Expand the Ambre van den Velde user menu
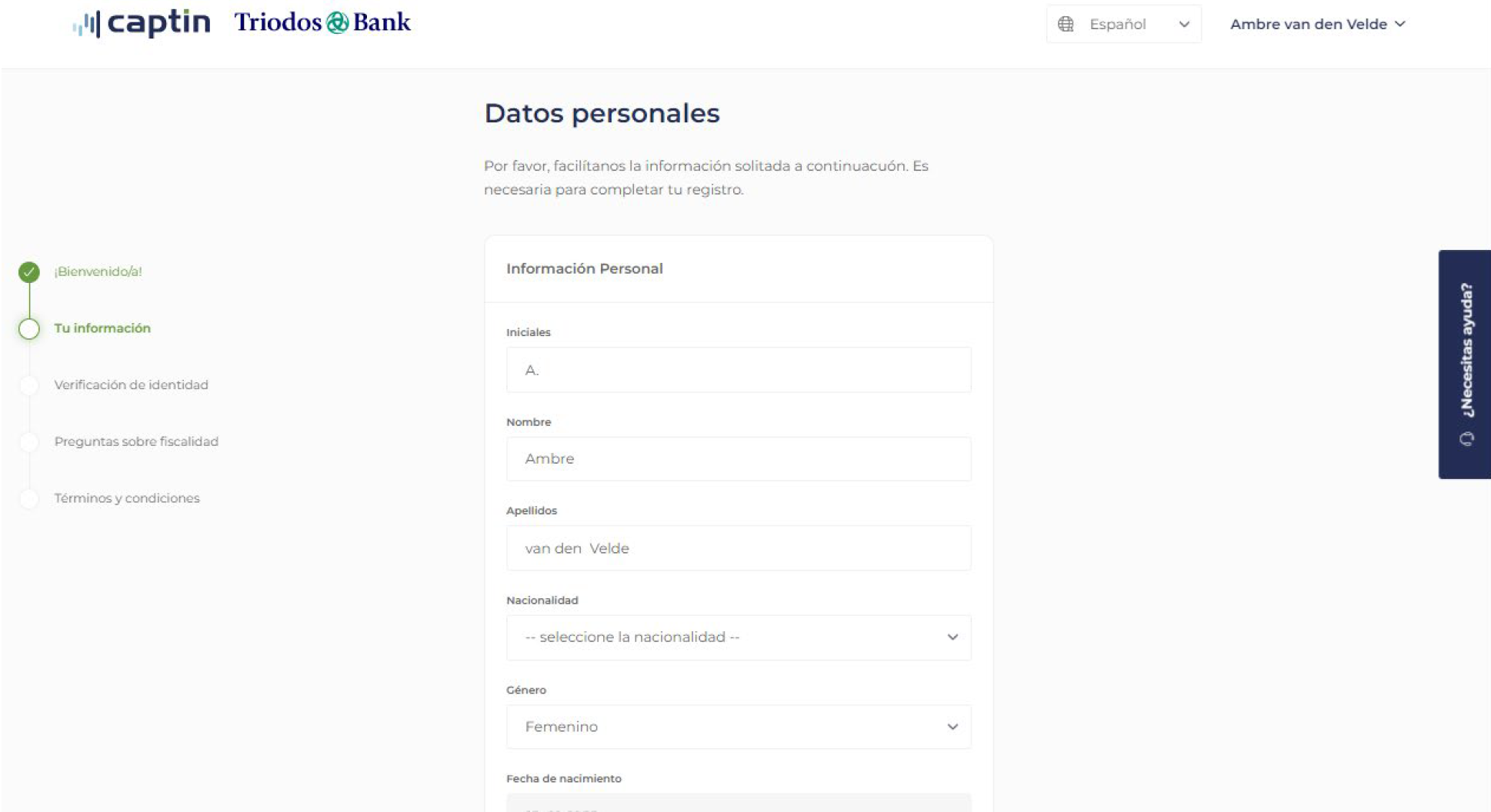Screen dimensions: 1491x812 (1318, 24)
